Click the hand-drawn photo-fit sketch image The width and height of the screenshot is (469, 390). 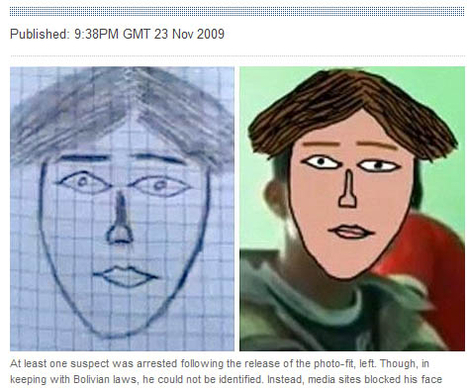[x=122, y=209]
